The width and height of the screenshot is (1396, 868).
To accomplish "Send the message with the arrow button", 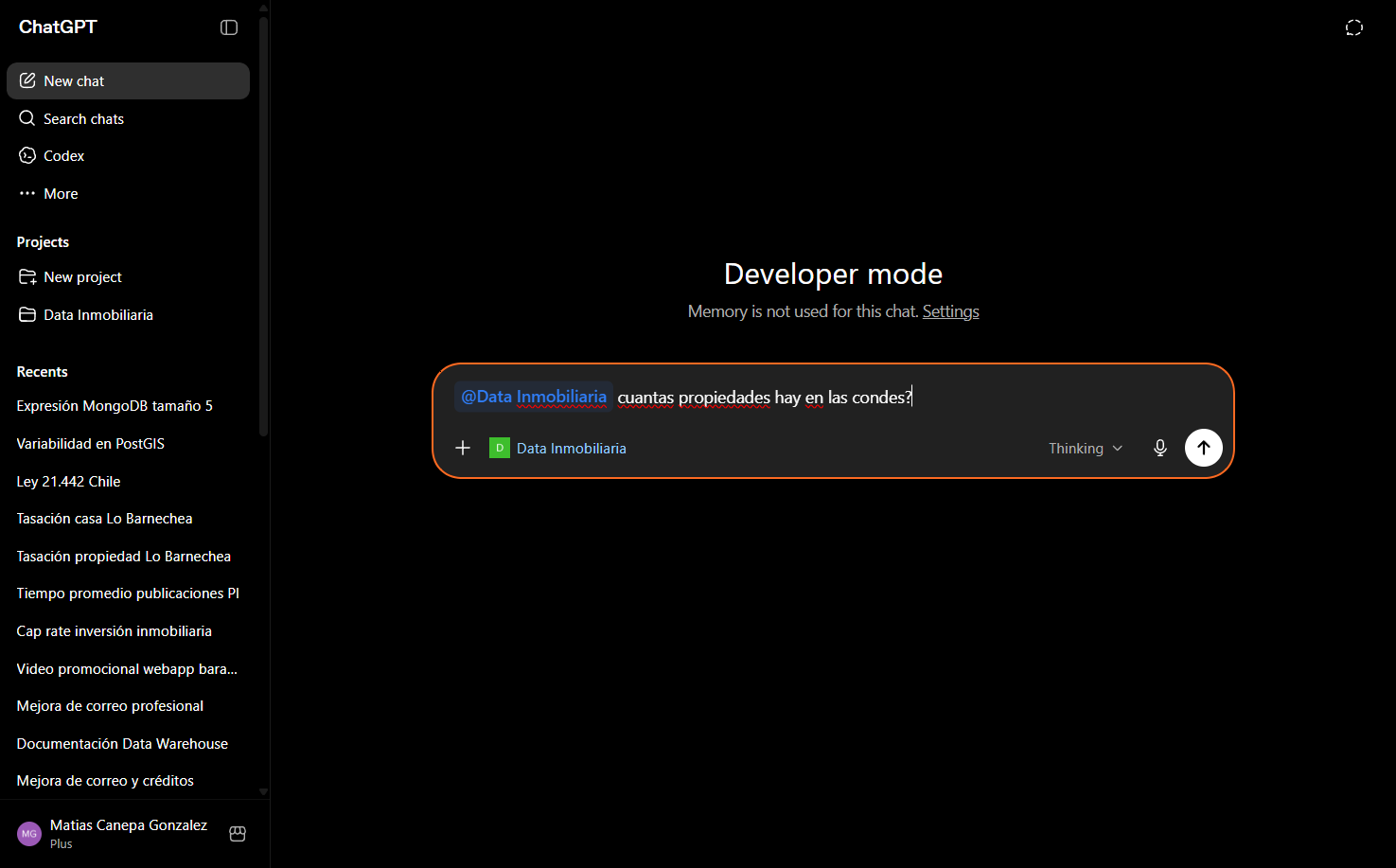I will click(x=1204, y=448).
